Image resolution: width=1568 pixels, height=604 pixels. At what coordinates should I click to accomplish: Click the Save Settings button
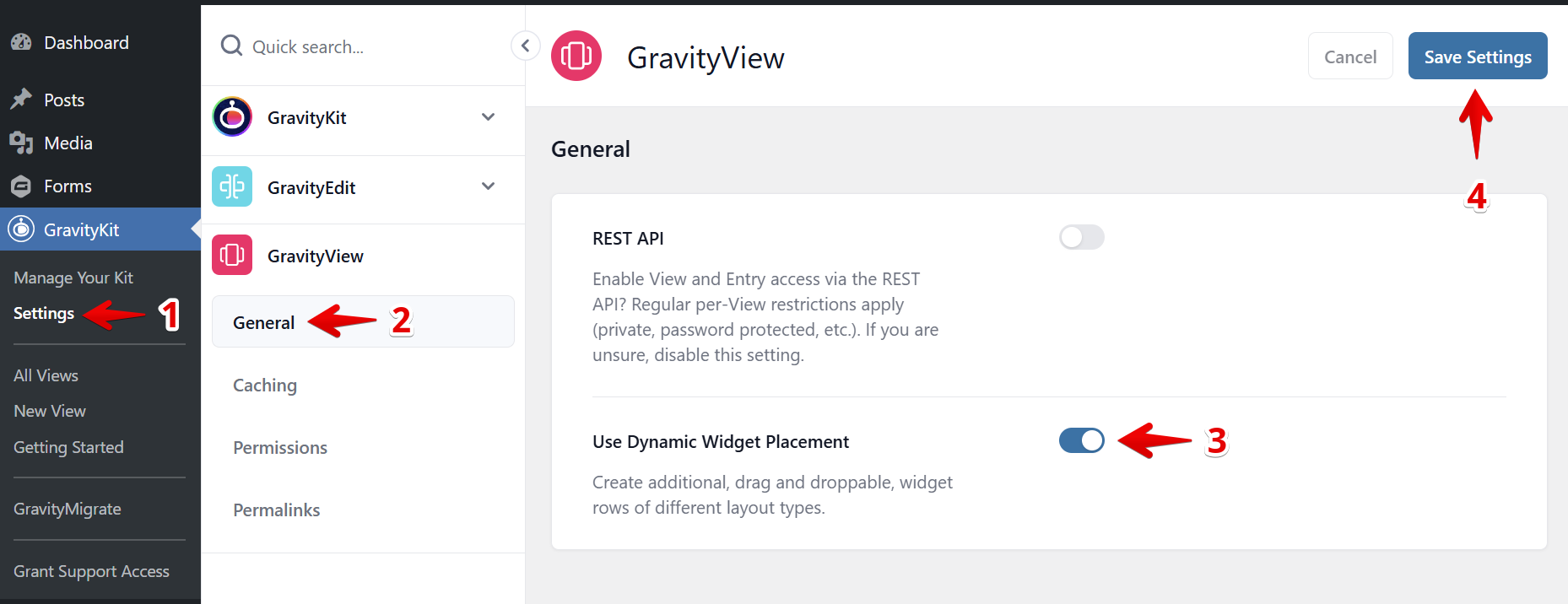coord(1477,57)
